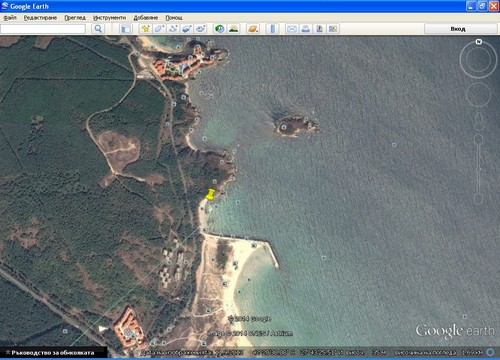Click the email envelope icon

292,29
